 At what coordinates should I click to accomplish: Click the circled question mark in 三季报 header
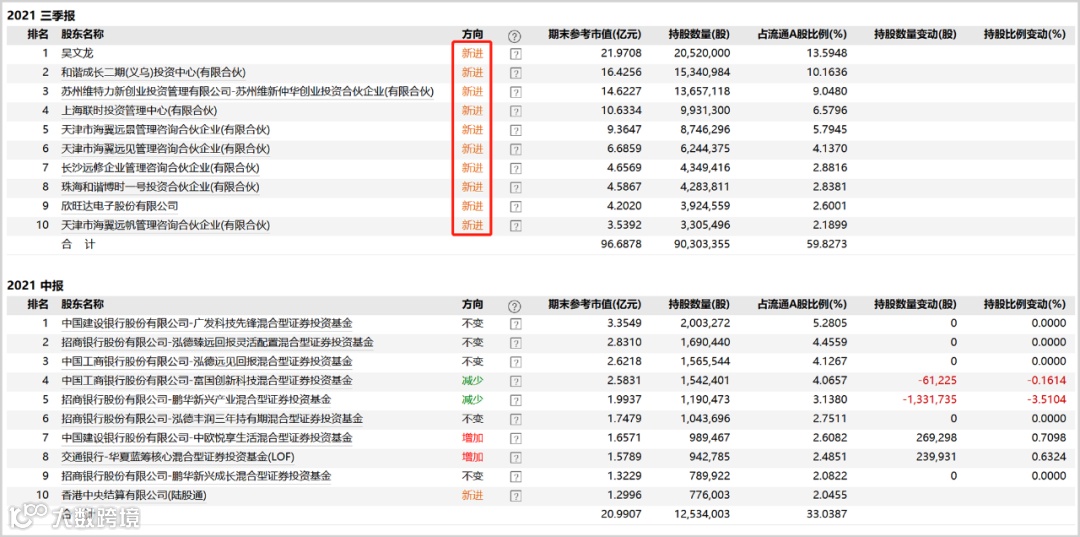tap(515, 36)
